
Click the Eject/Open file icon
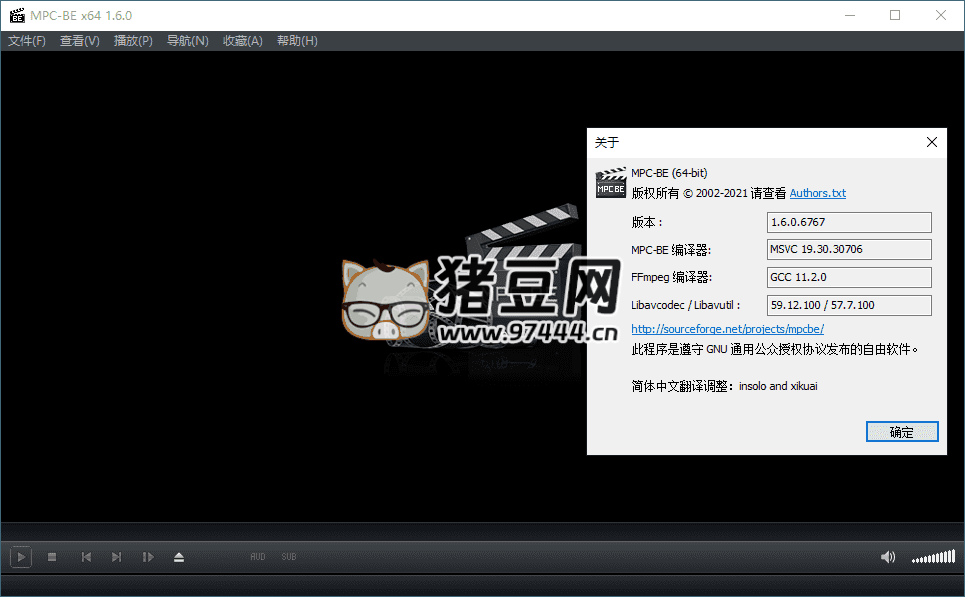click(x=179, y=557)
